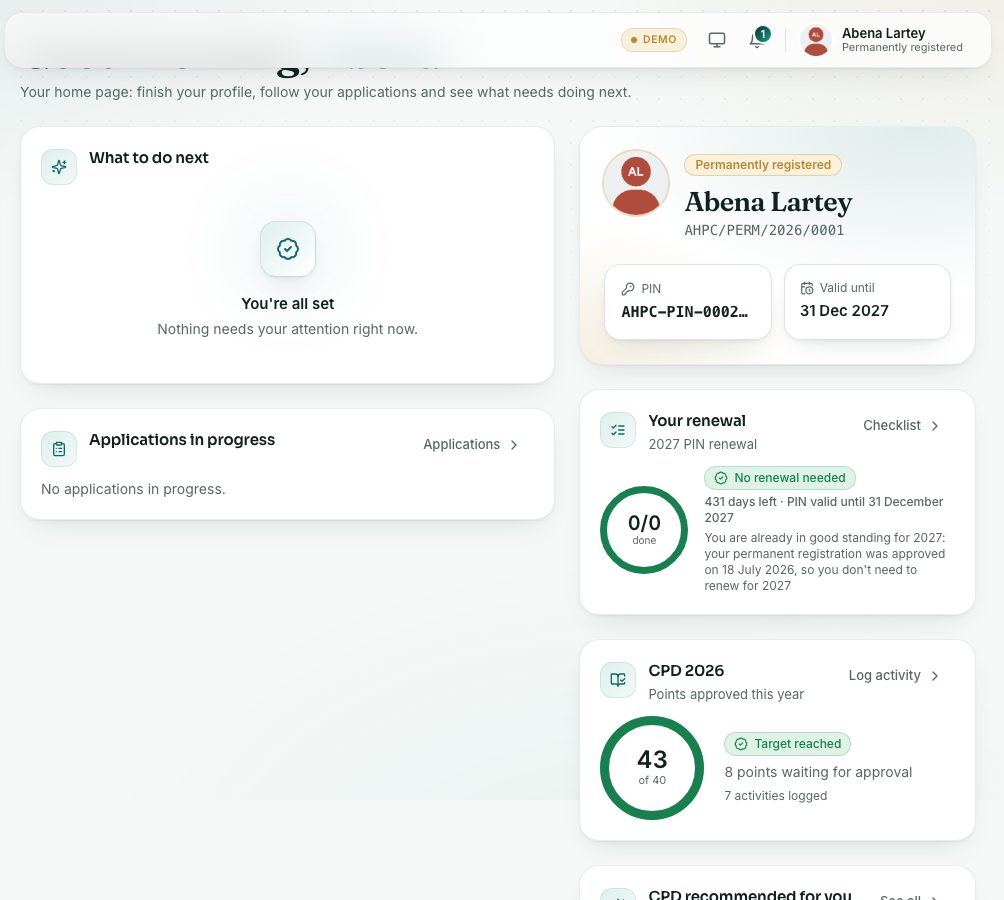The width and height of the screenshot is (1004, 900).
Task: Click No applications in progress text
Action: (133, 489)
